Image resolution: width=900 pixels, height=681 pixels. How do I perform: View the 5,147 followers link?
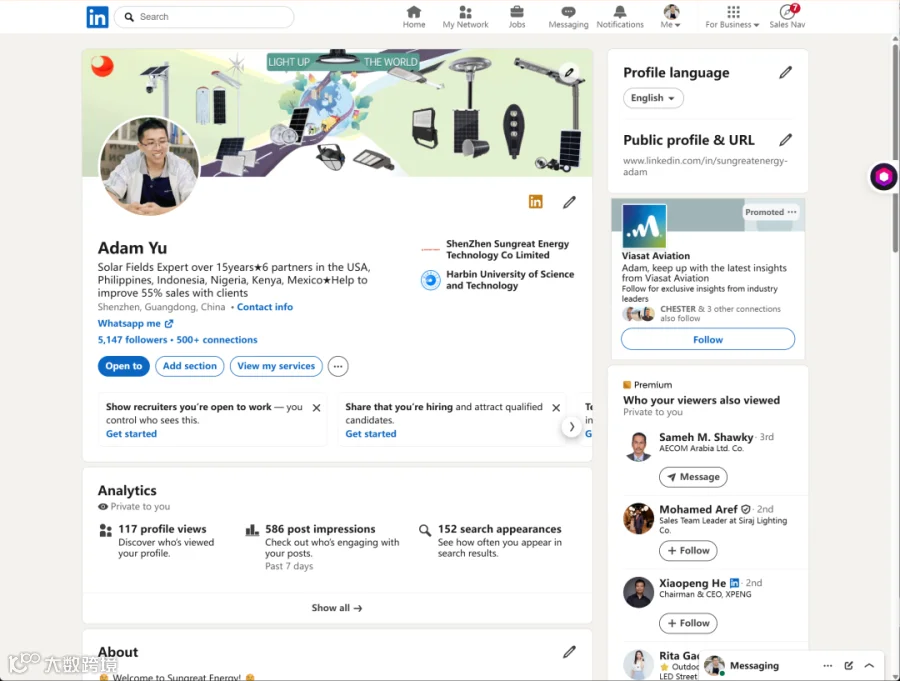pyautogui.click(x=132, y=340)
